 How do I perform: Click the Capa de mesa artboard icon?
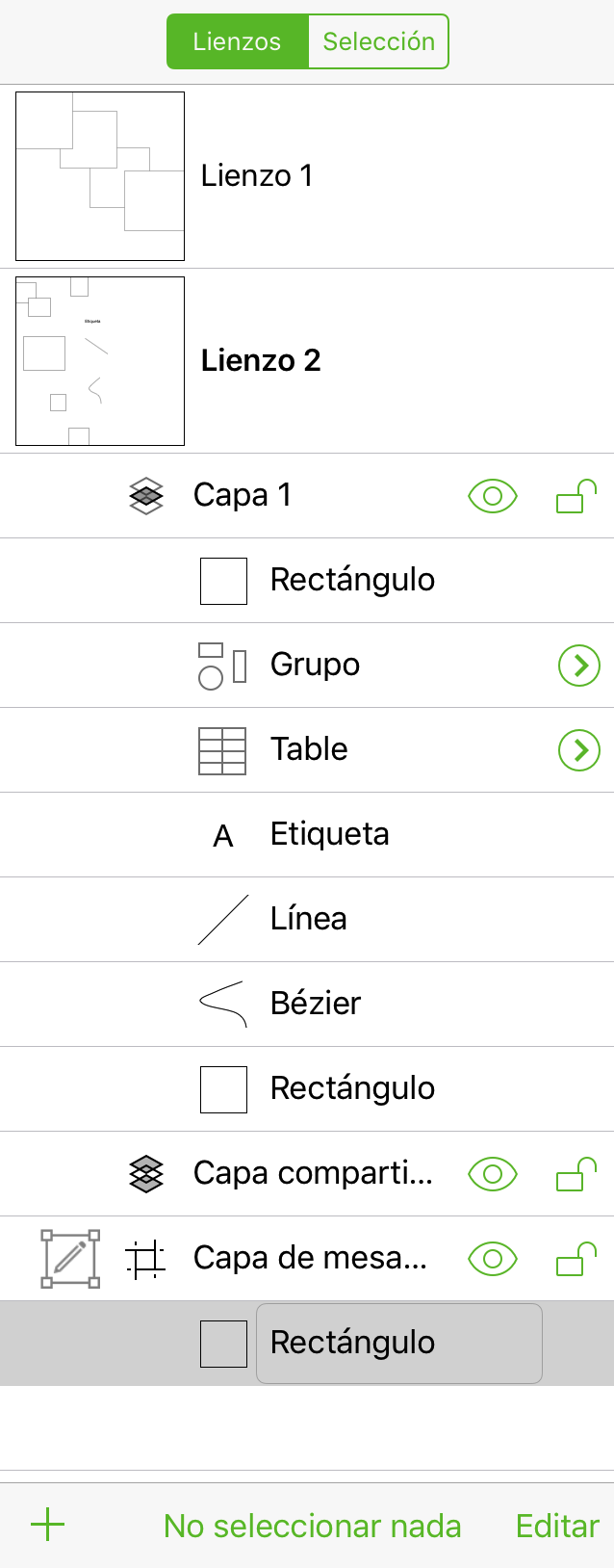145,1259
